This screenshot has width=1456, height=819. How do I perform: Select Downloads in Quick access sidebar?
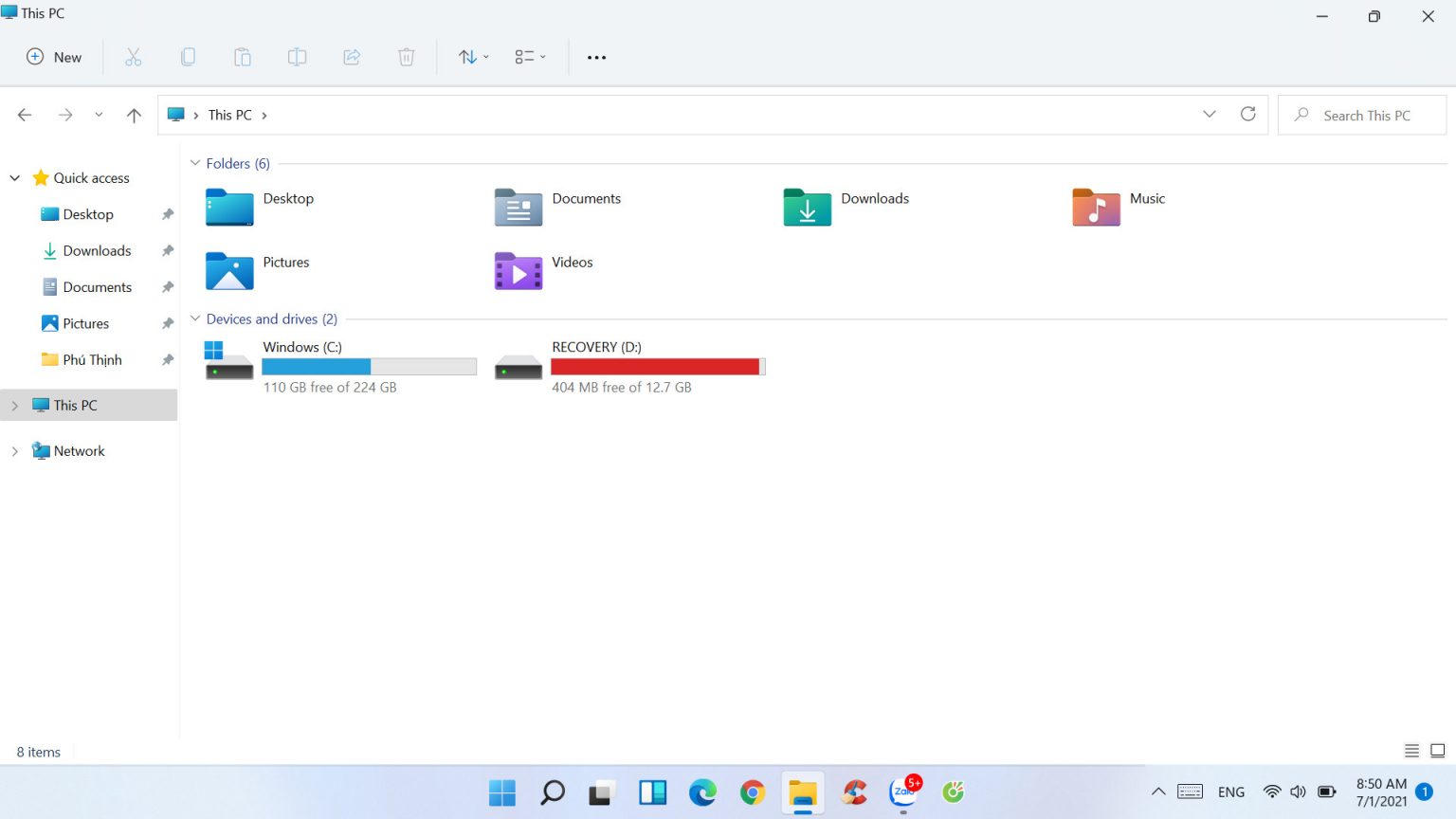coord(97,251)
